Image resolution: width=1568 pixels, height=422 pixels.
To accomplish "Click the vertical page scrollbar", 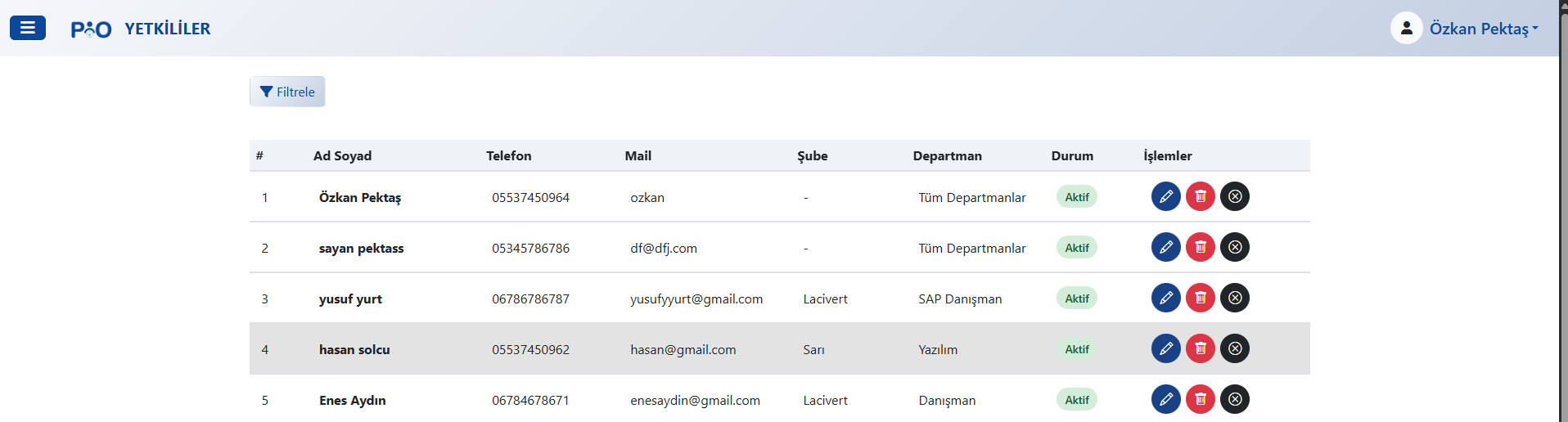I will 1563,211.
